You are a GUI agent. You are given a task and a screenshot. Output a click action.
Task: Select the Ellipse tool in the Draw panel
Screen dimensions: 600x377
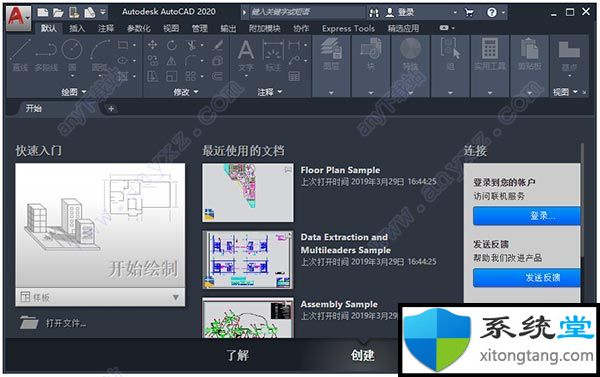tap(123, 60)
